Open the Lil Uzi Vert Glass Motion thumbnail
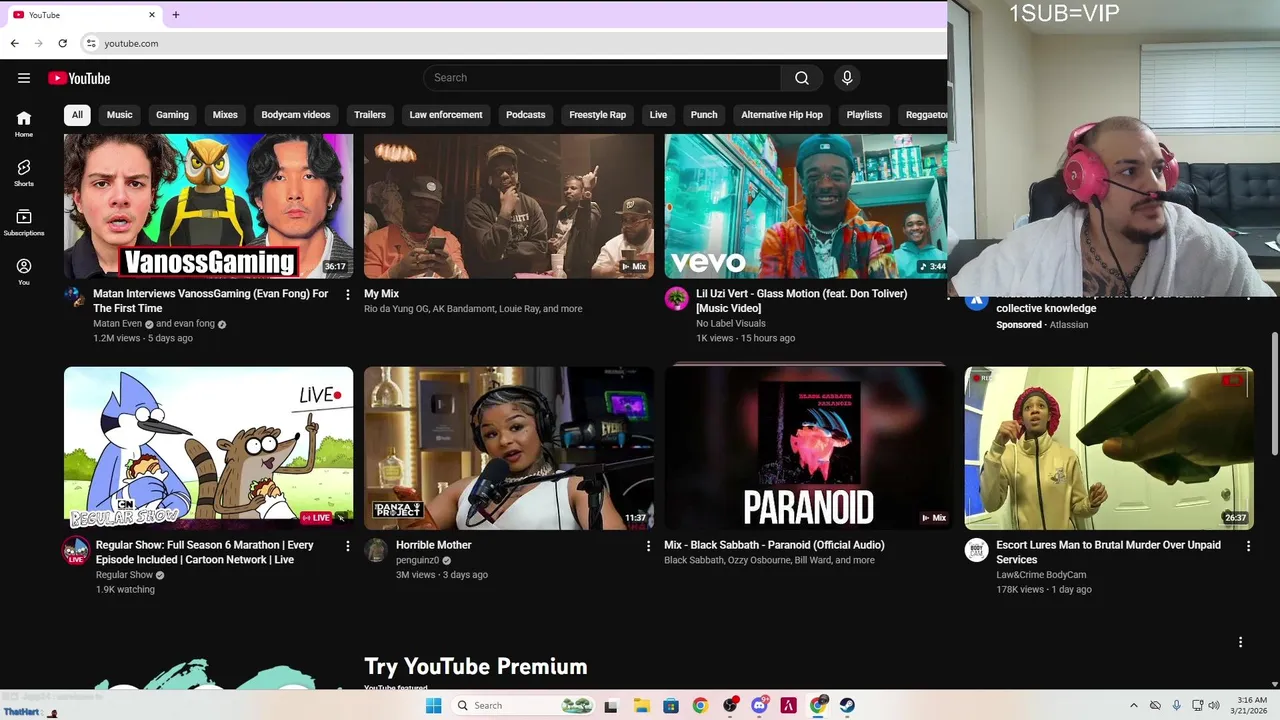Screen dimensions: 1280x720 click(806, 206)
